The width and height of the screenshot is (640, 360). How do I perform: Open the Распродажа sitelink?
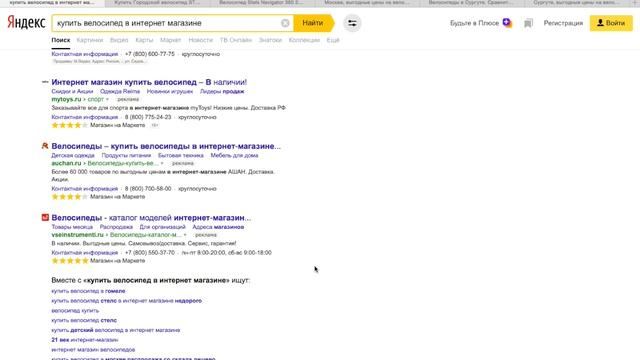pyautogui.click(x=116, y=227)
